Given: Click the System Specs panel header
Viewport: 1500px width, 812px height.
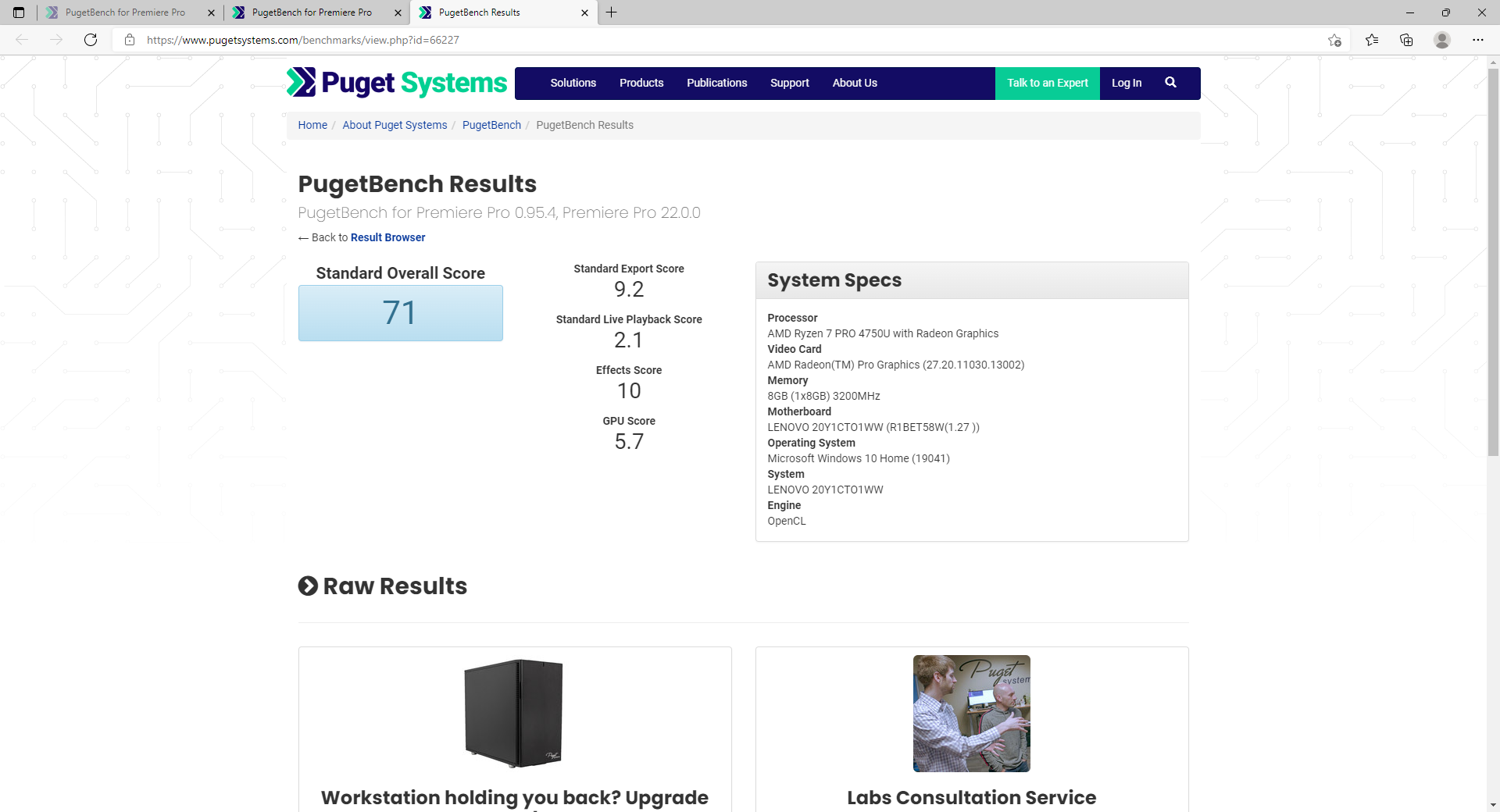Looking at the screenshot, I should pos(971,280).
